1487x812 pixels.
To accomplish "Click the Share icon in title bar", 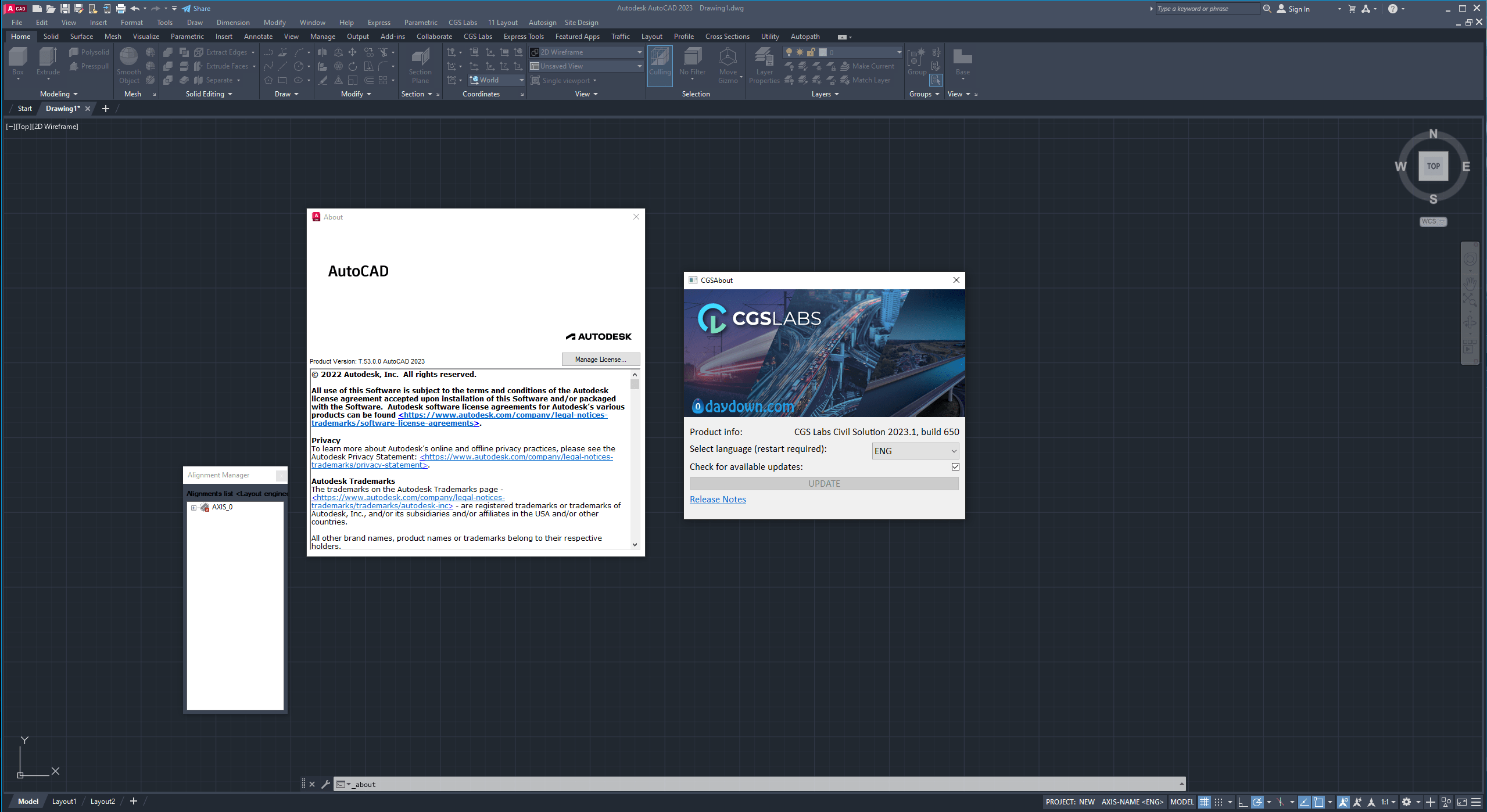I will pos(196,9).
